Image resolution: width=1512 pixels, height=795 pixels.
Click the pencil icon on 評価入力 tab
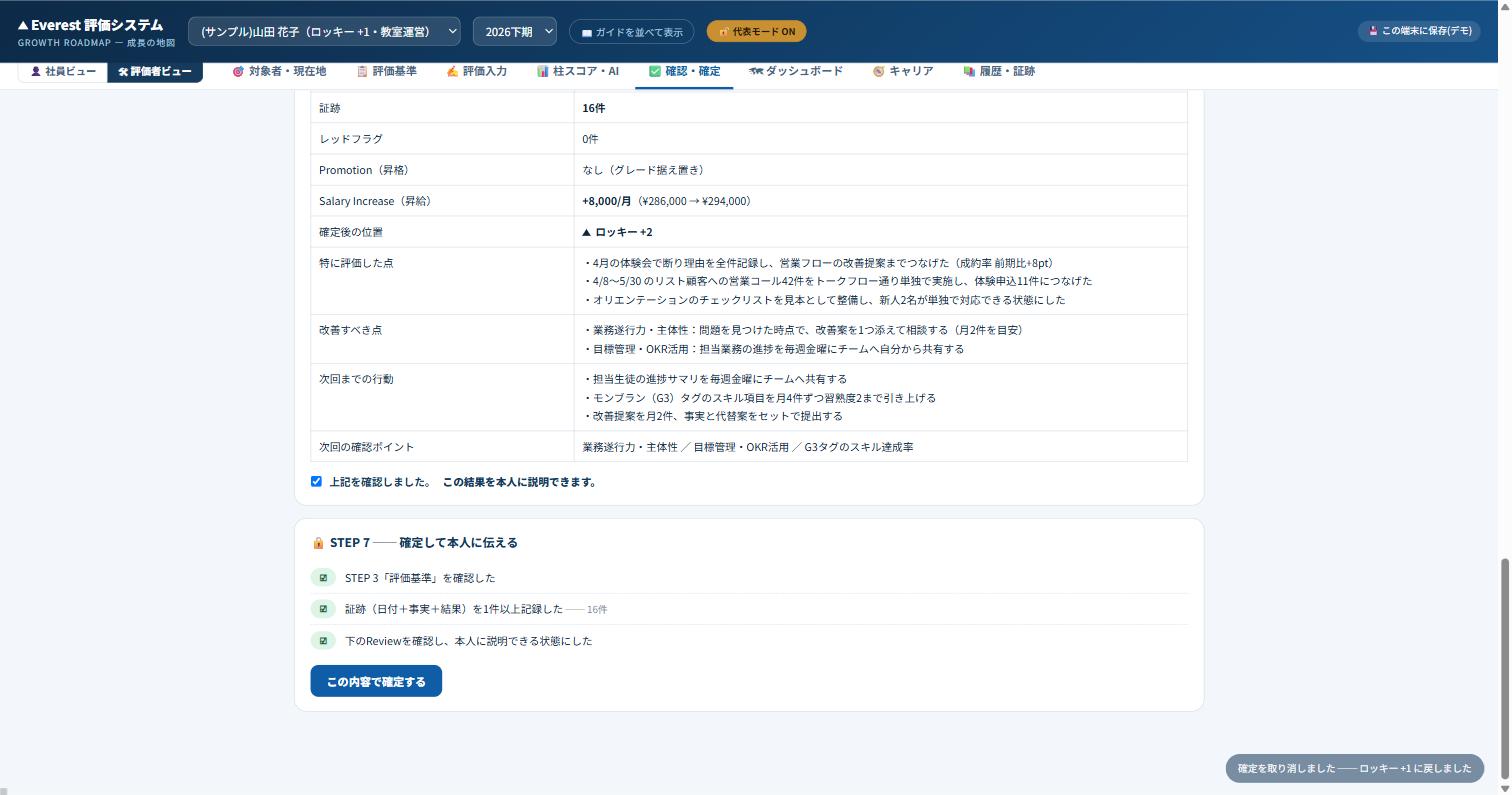[x=452, y=71]
